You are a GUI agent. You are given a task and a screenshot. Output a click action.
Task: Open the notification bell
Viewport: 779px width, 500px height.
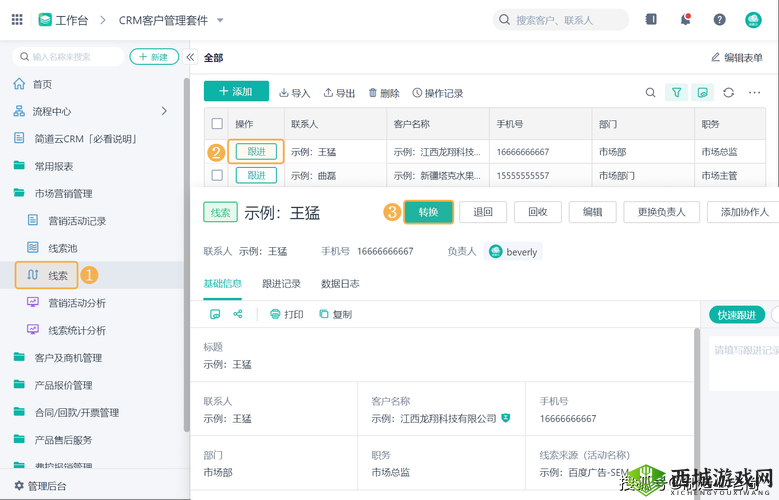686,20
